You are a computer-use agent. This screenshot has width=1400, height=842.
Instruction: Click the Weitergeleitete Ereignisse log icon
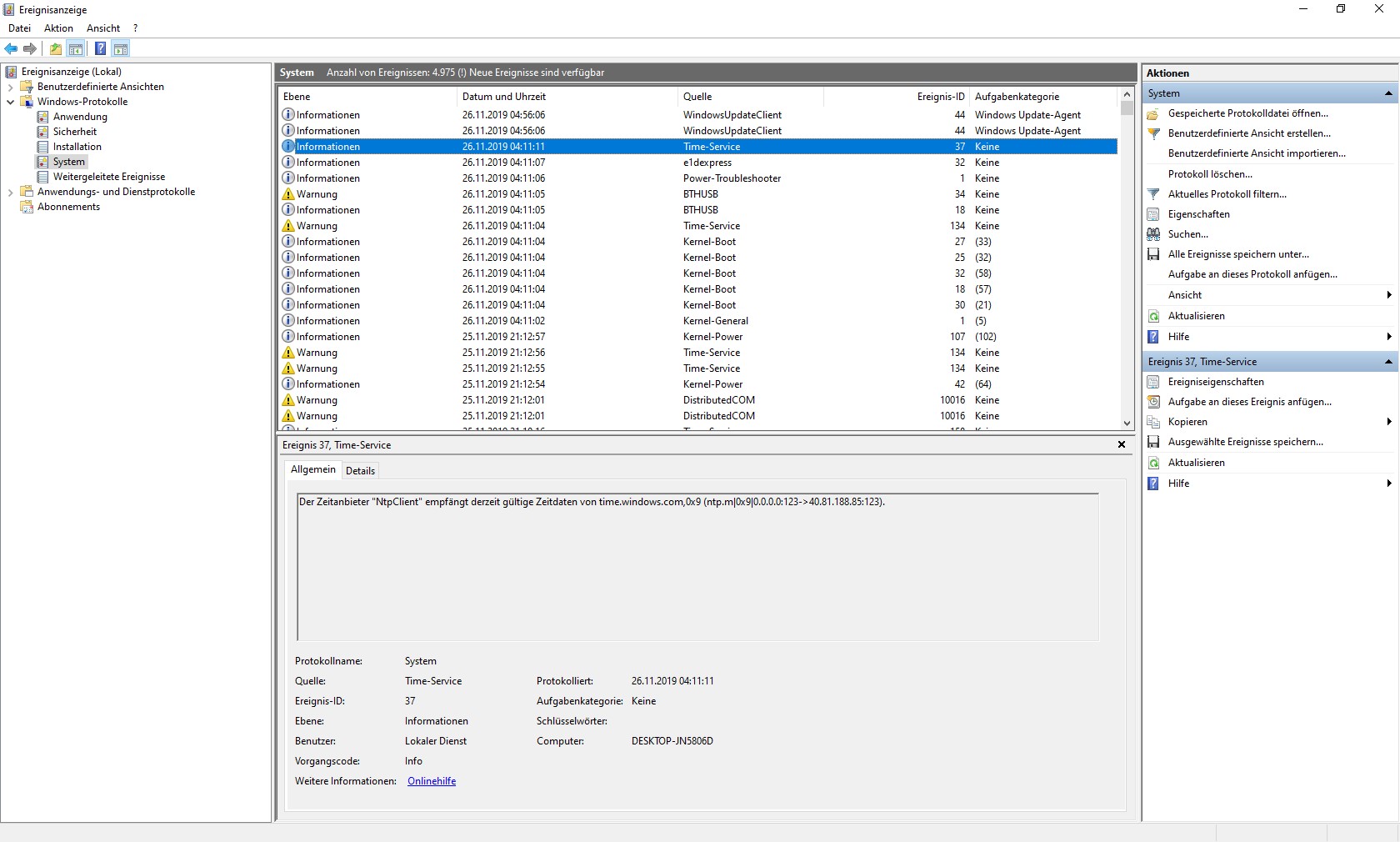tap(42, 177)
